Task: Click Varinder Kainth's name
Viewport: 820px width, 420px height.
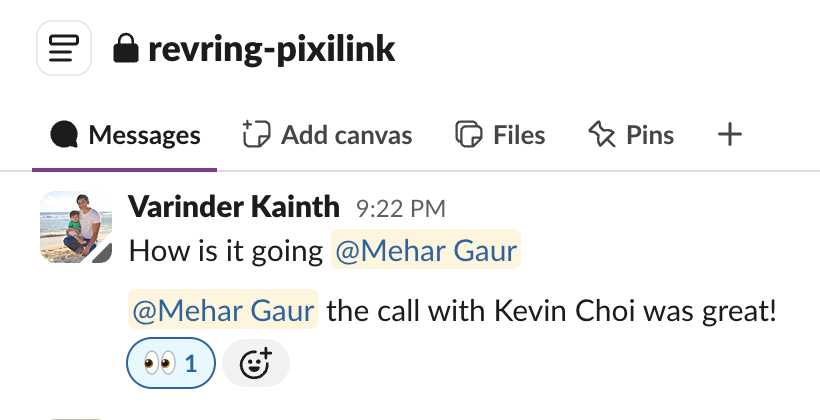Action: click(234, 207)
